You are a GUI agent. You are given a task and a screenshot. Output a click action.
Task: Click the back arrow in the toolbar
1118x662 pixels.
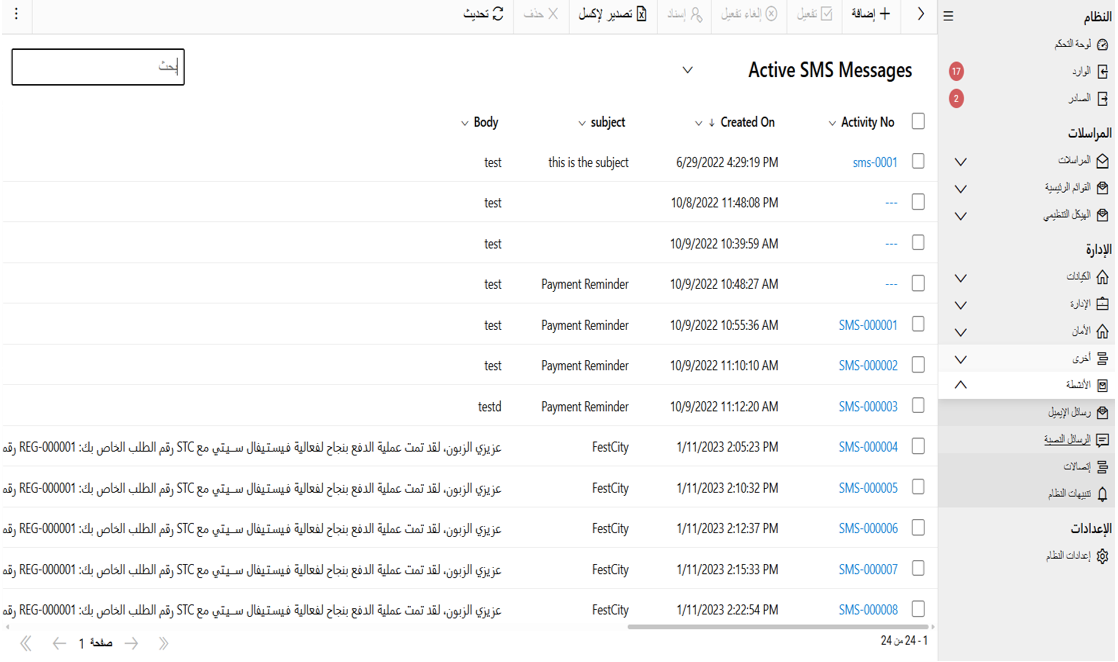point(920,14)
